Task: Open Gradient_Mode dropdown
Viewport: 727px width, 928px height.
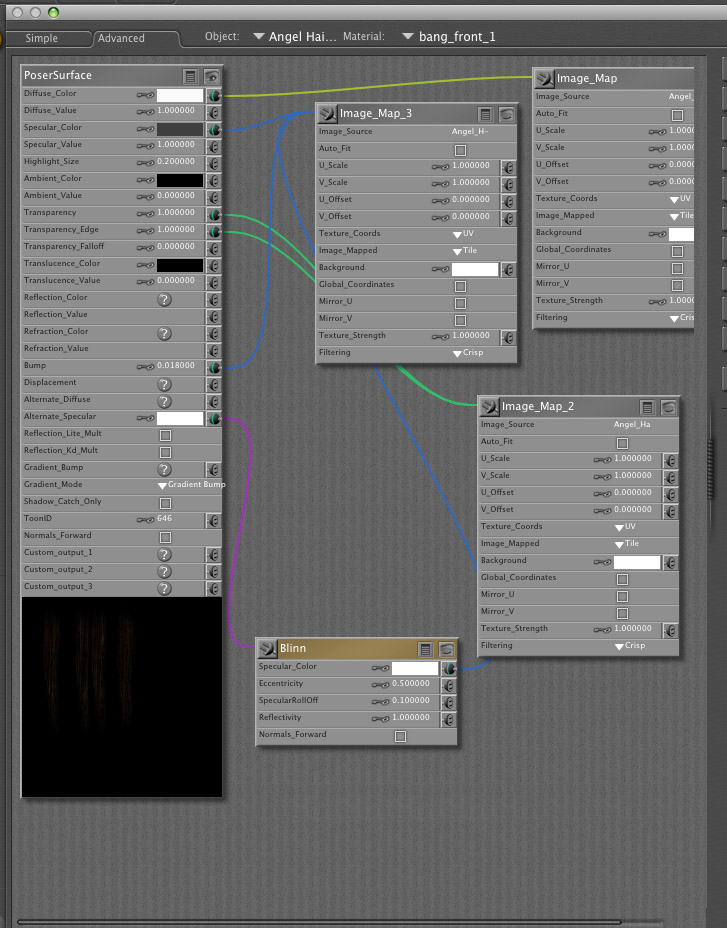Action: point(191,485)
